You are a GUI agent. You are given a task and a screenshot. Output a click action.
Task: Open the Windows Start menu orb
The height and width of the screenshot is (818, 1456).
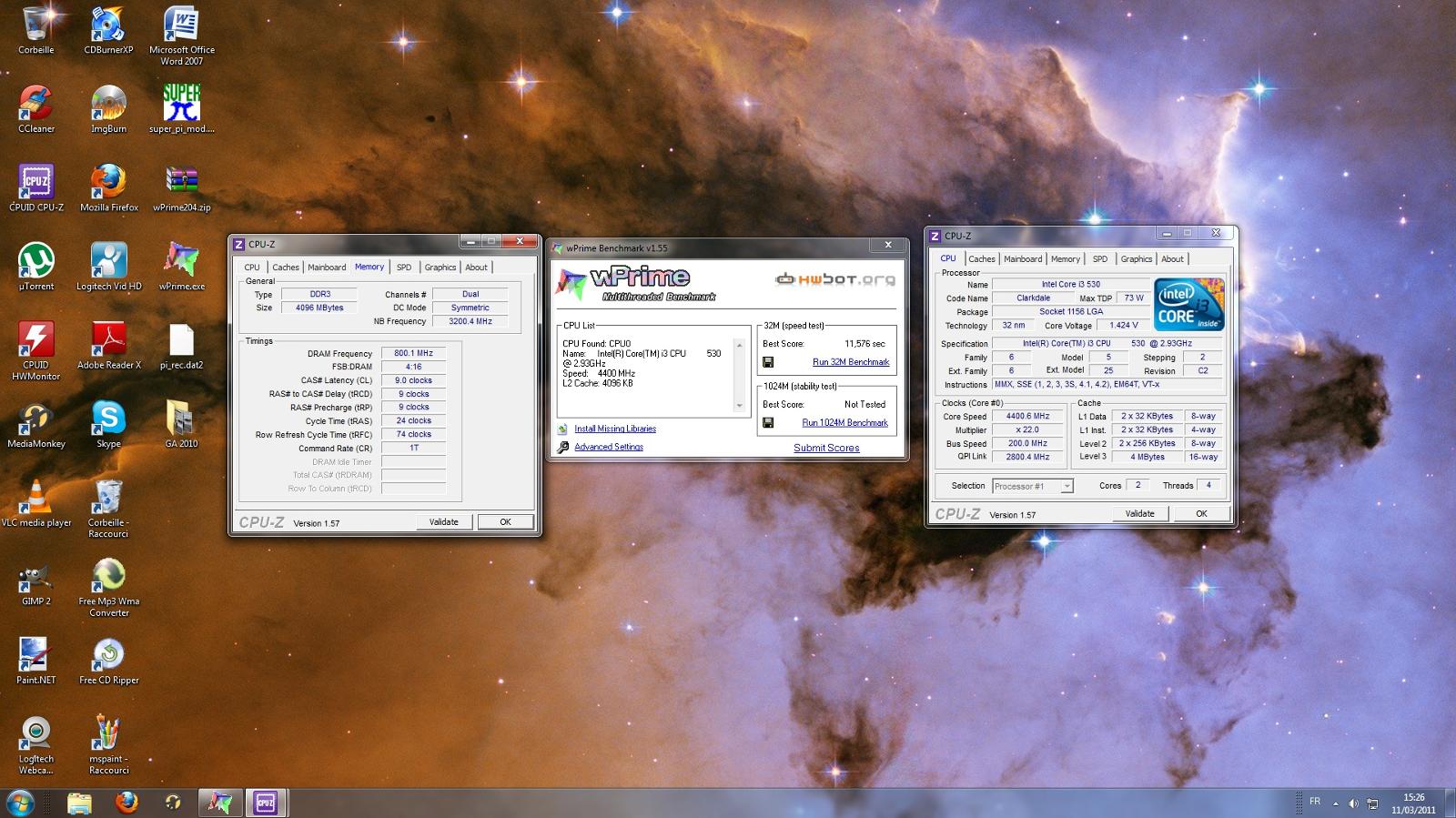click(x=20, y=803)
